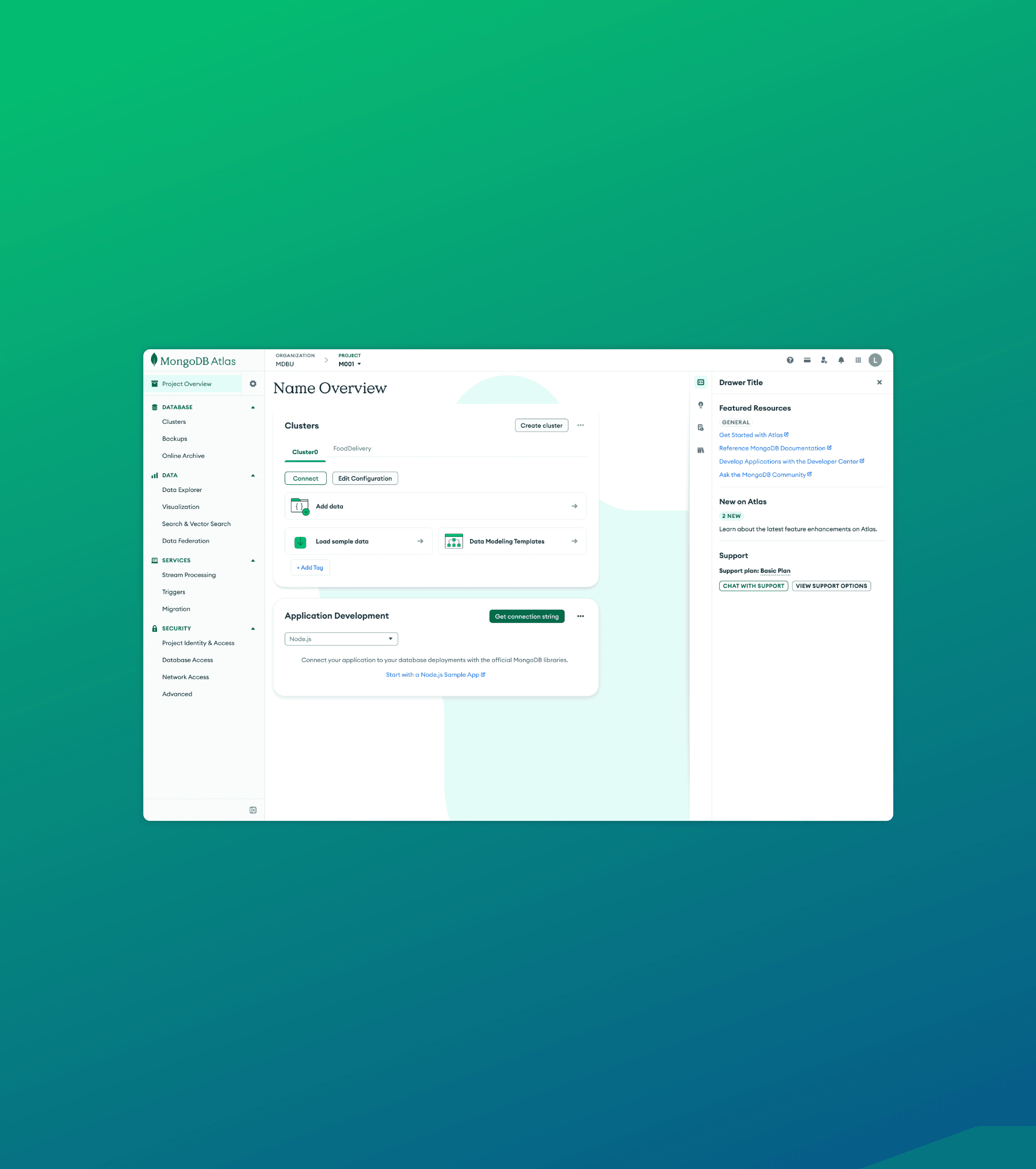The image size is (1036, 1169).
Task: Select the document info drawer icon
Action: (701, 428)
